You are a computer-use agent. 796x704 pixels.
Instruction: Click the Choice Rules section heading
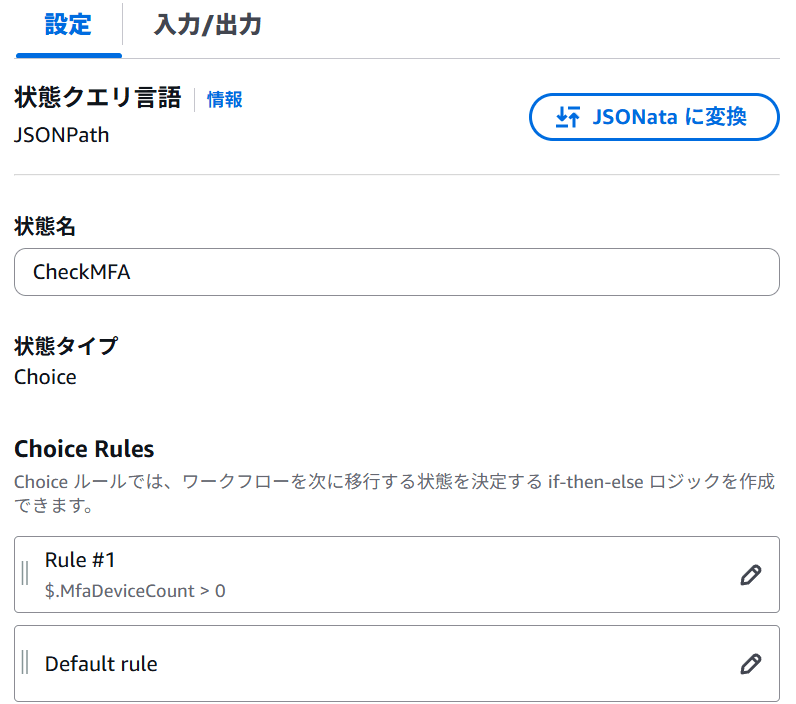click(84, 449)
